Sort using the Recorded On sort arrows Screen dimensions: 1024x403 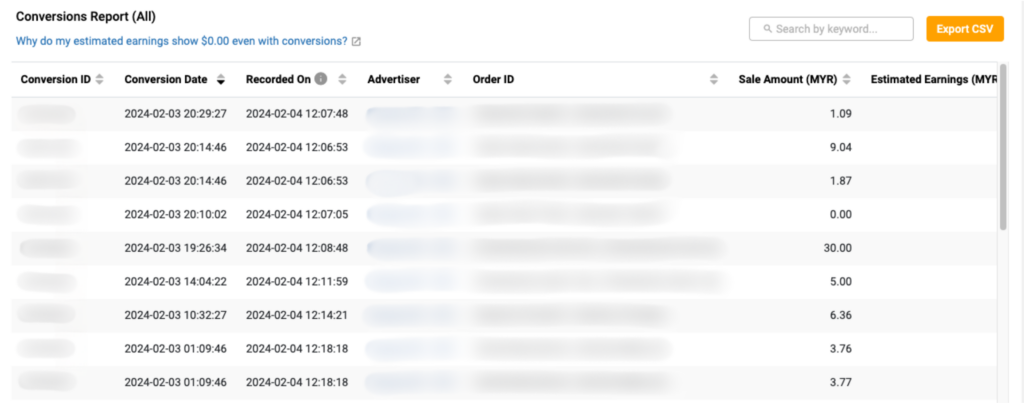pyautogui.click(x=342, y=80)
